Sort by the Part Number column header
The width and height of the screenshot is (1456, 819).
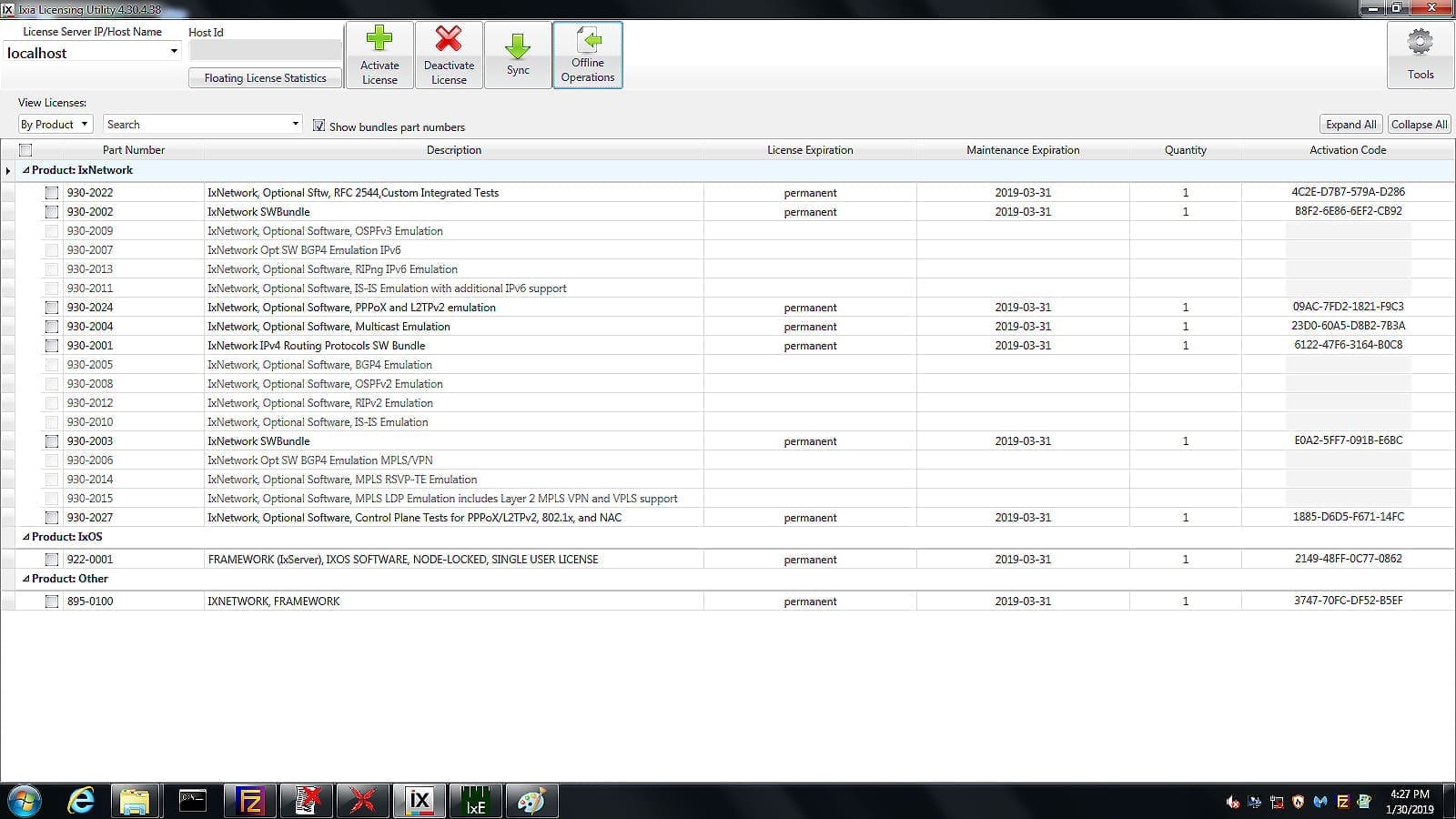click(134, 150)
